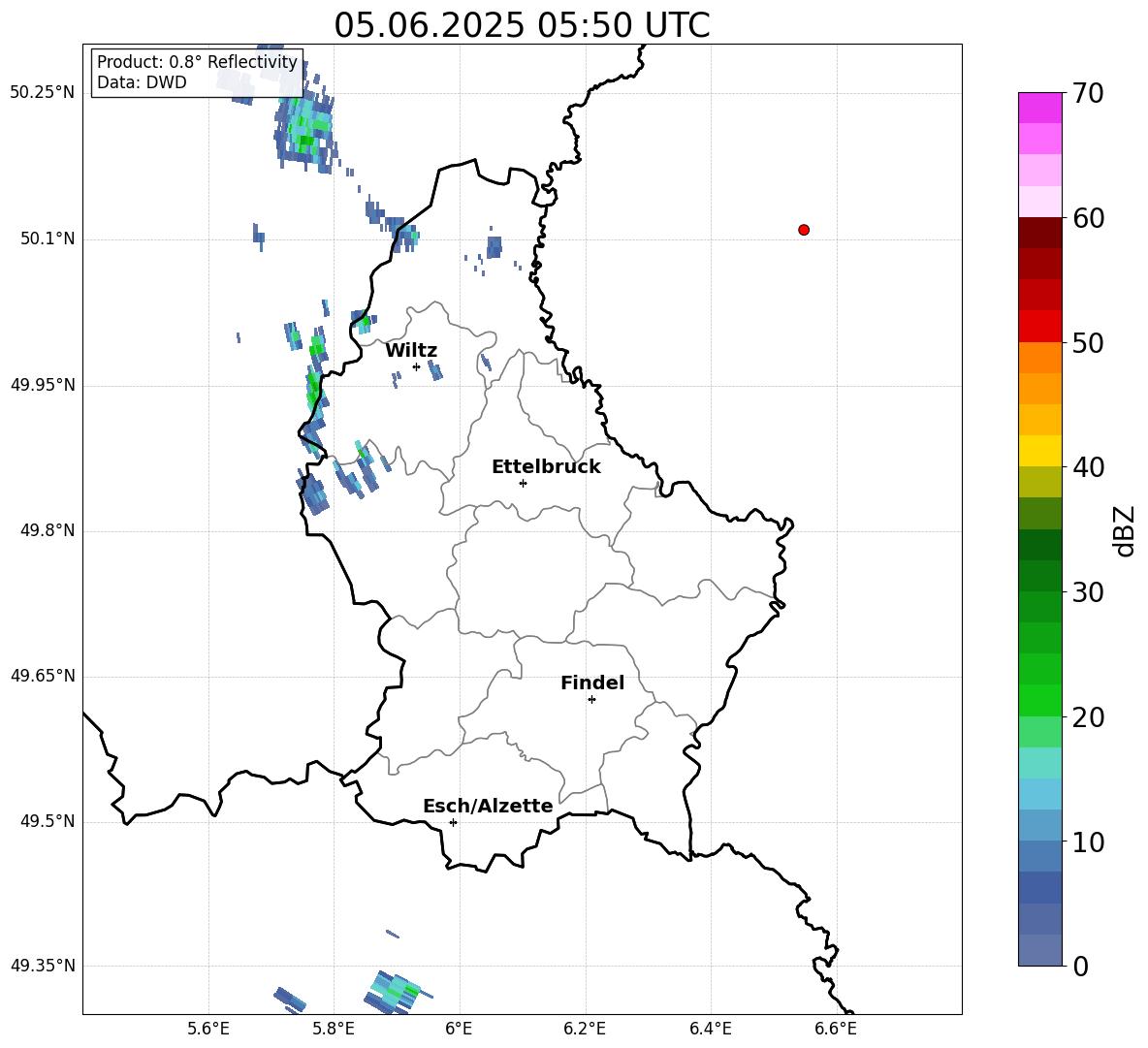Select the Ettelbruck city label
Image resolution: width=1148 pixels, height=1048 pixels.
pos(546,467)
